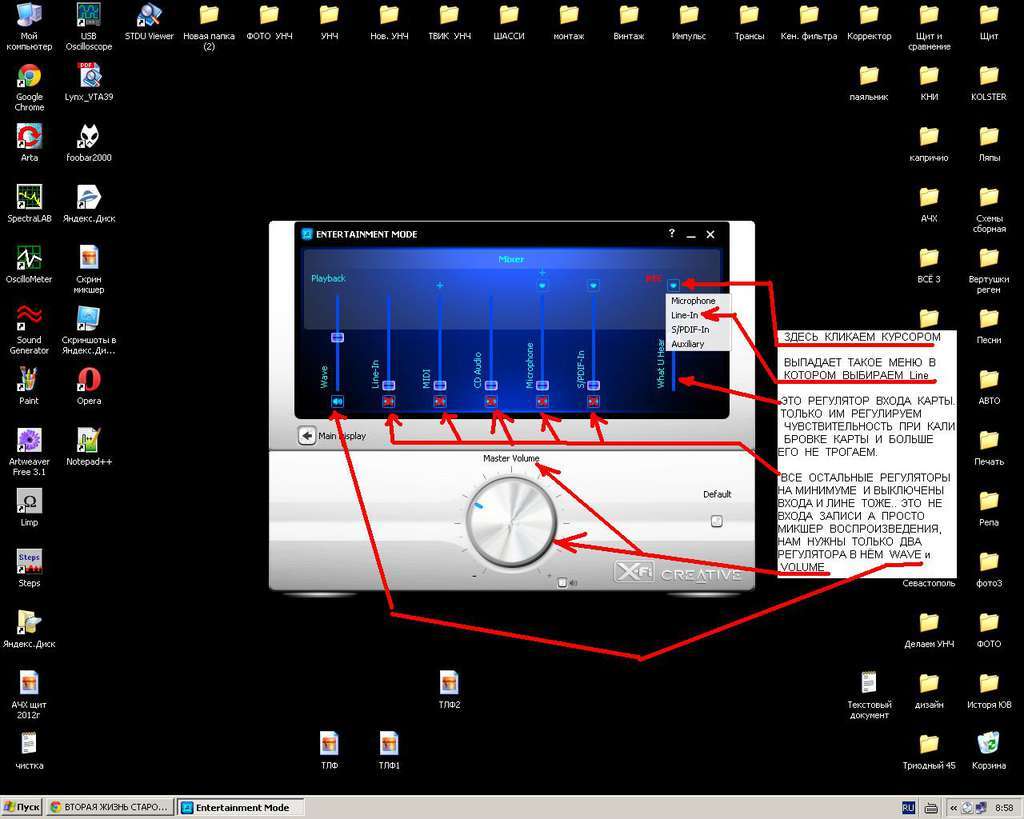Open the Корзина recycle bin
The image size is (1024, 819).
[988, 750]
